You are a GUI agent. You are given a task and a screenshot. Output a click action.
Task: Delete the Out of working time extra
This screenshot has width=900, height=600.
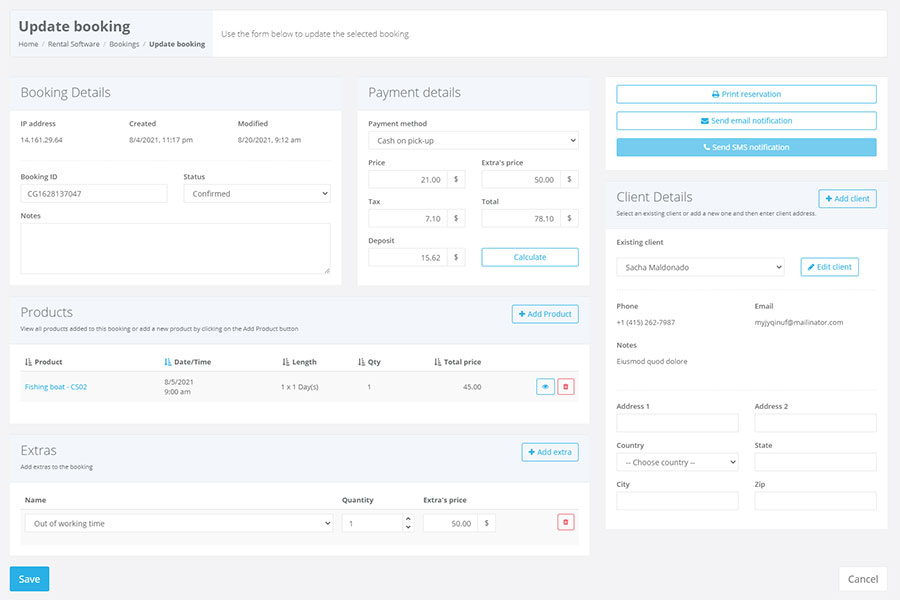tap(565, 522)
